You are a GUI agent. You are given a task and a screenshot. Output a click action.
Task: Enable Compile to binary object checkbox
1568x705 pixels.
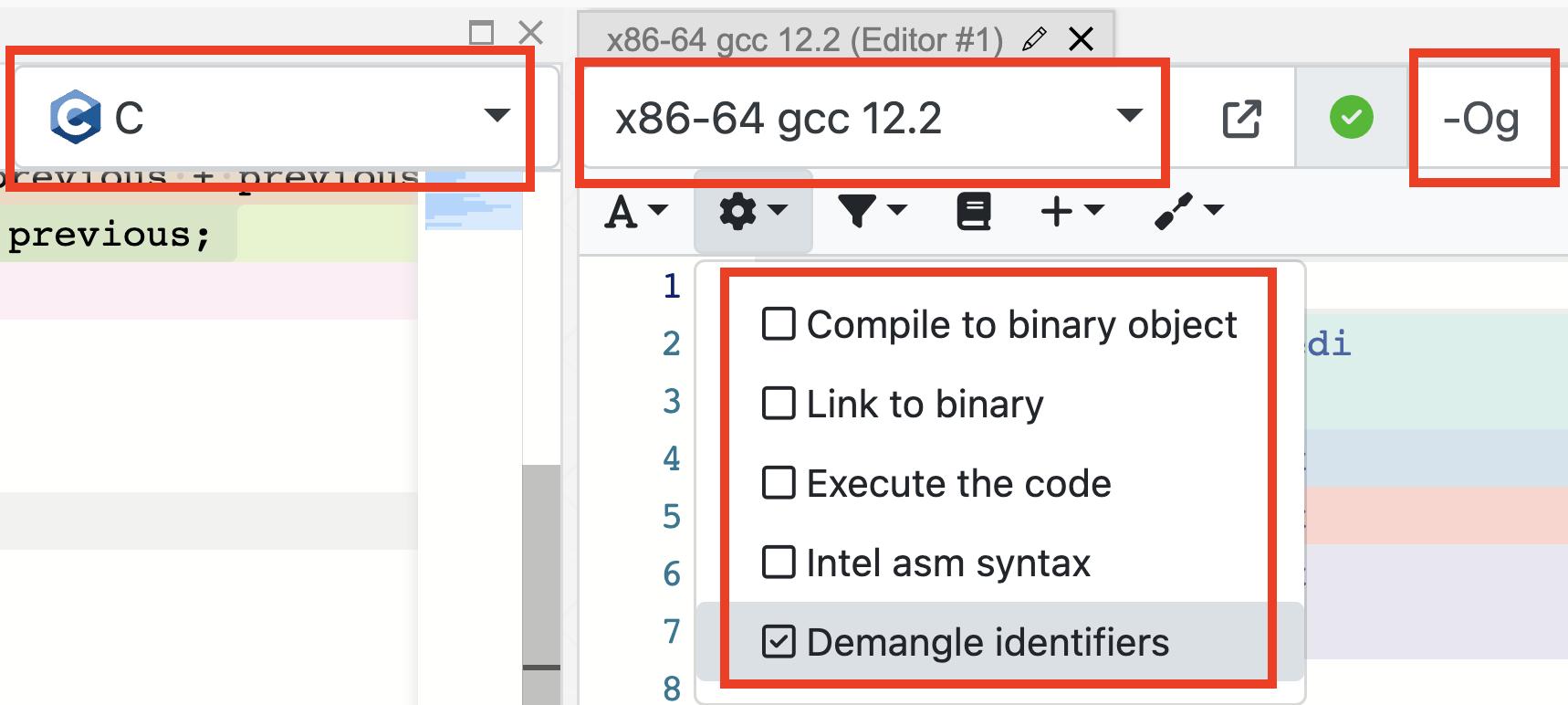[779, 324]
